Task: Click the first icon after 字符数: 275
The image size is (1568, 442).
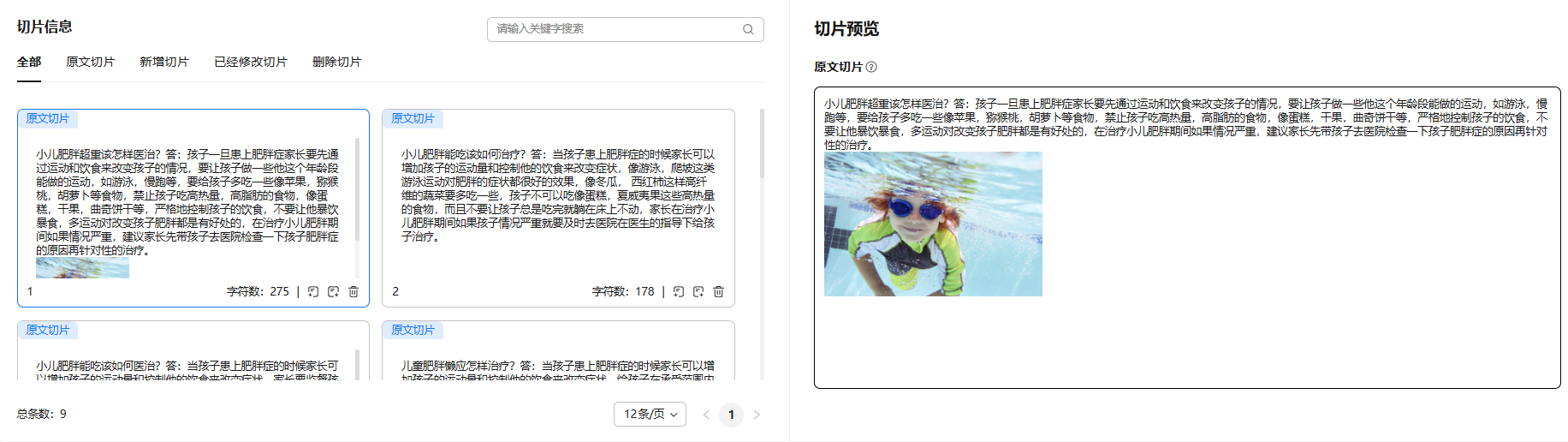Action: (x=313, y=292)
